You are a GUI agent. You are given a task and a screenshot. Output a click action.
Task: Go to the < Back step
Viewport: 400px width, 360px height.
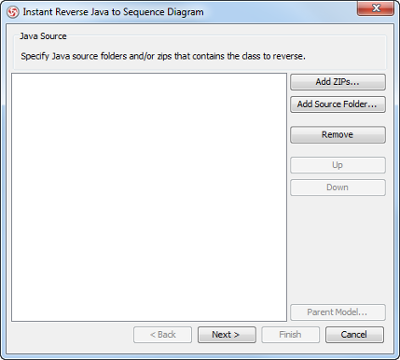pyautogui.click(x=163, y=334)
